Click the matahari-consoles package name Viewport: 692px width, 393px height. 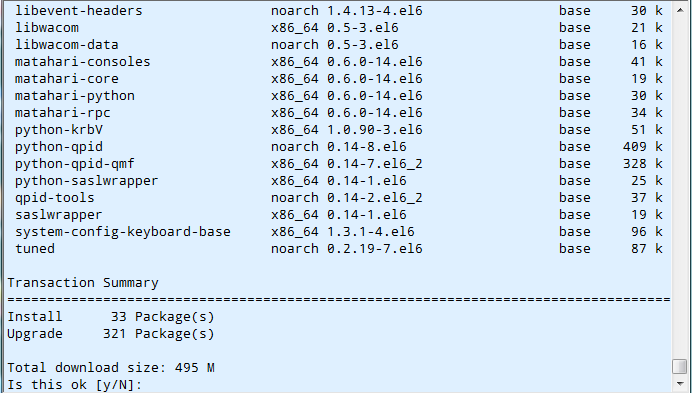83,61
